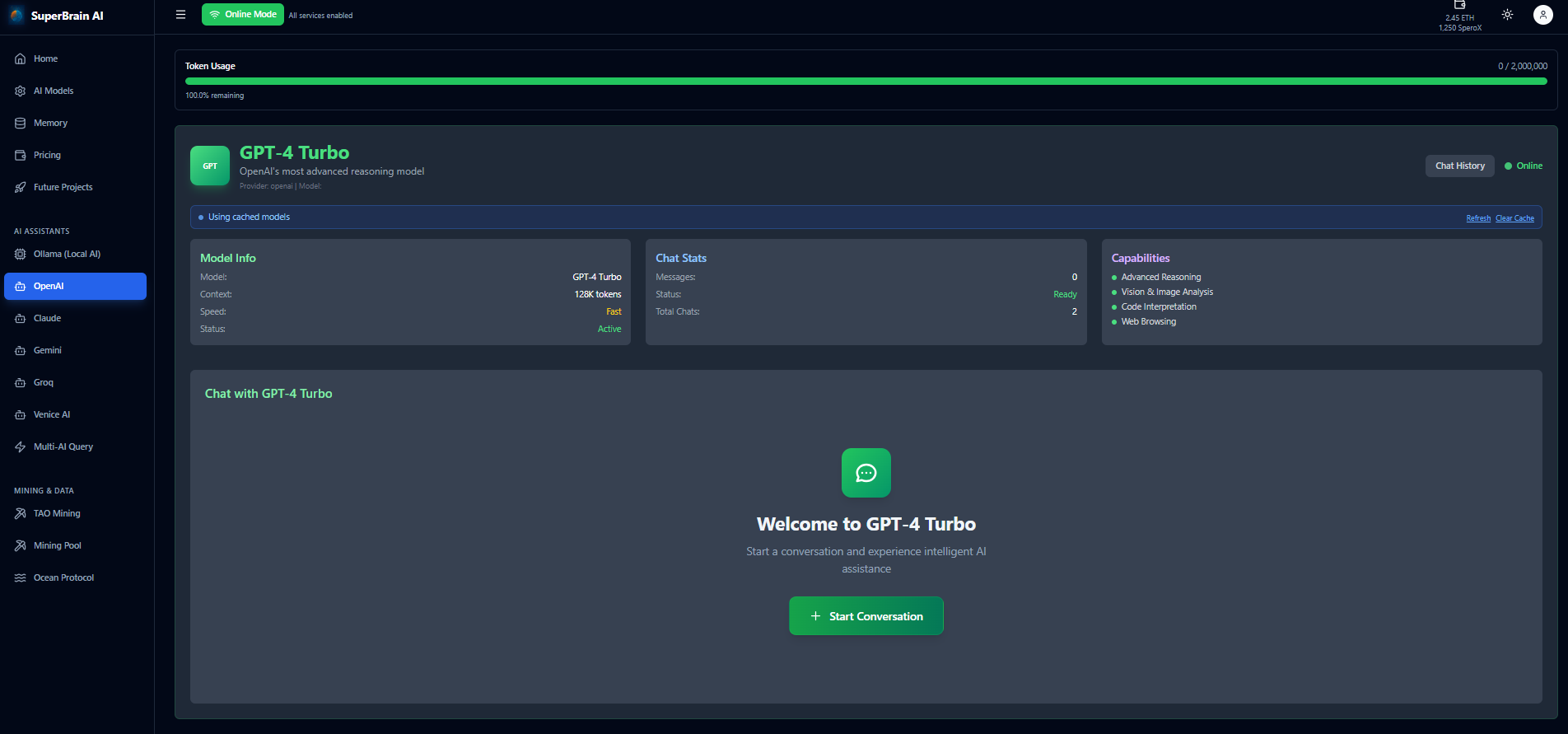The image size is (1568, 734).
Task: Click the 'Advanced Reasoning' capability
Action: pos(1161,278)
